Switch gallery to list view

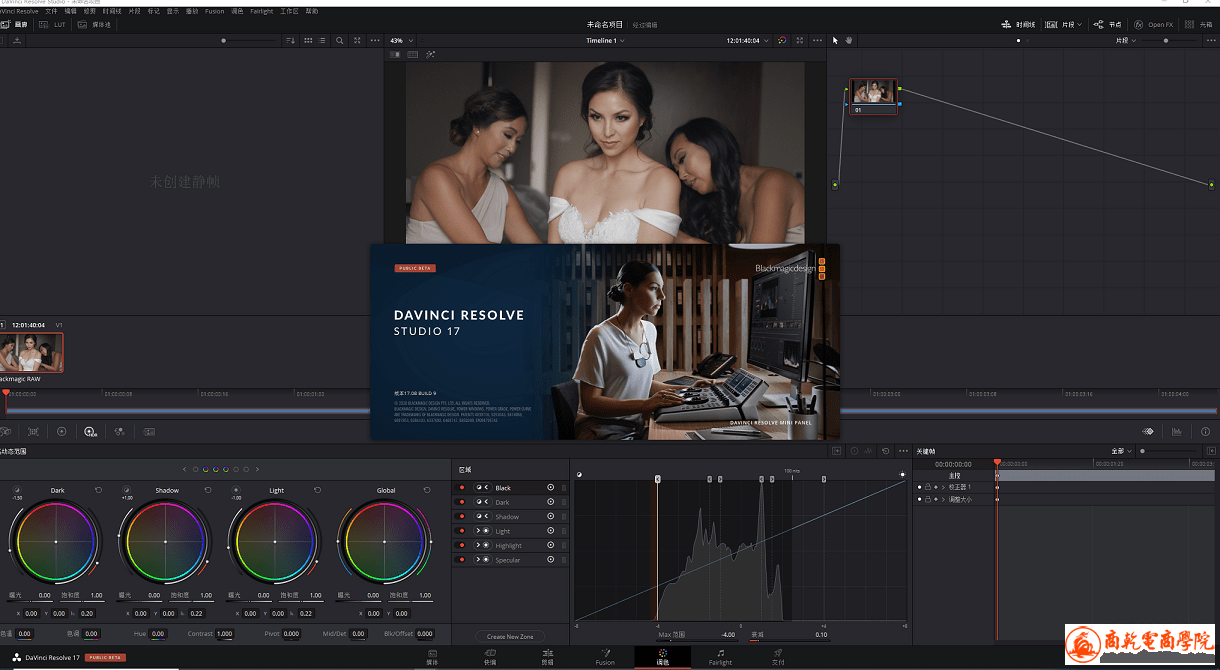click(322, 40)
